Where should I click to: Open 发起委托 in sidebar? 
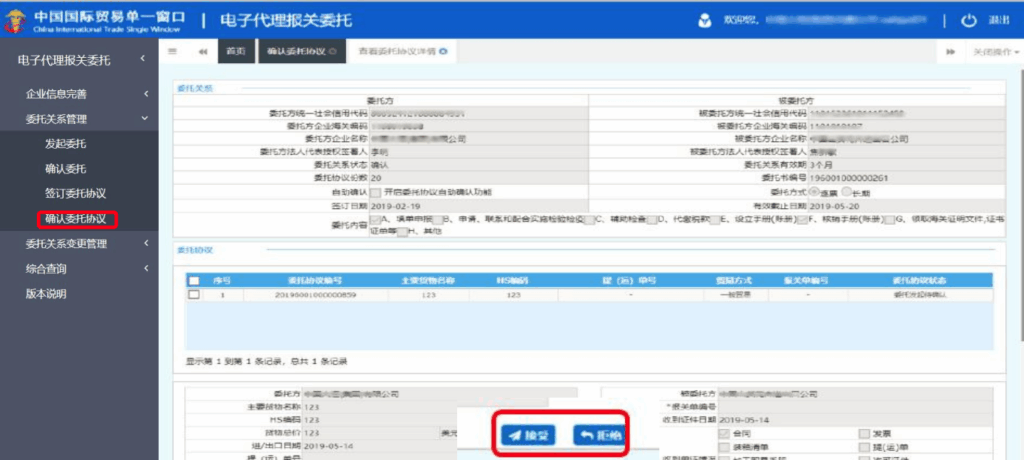click(65, 144)
